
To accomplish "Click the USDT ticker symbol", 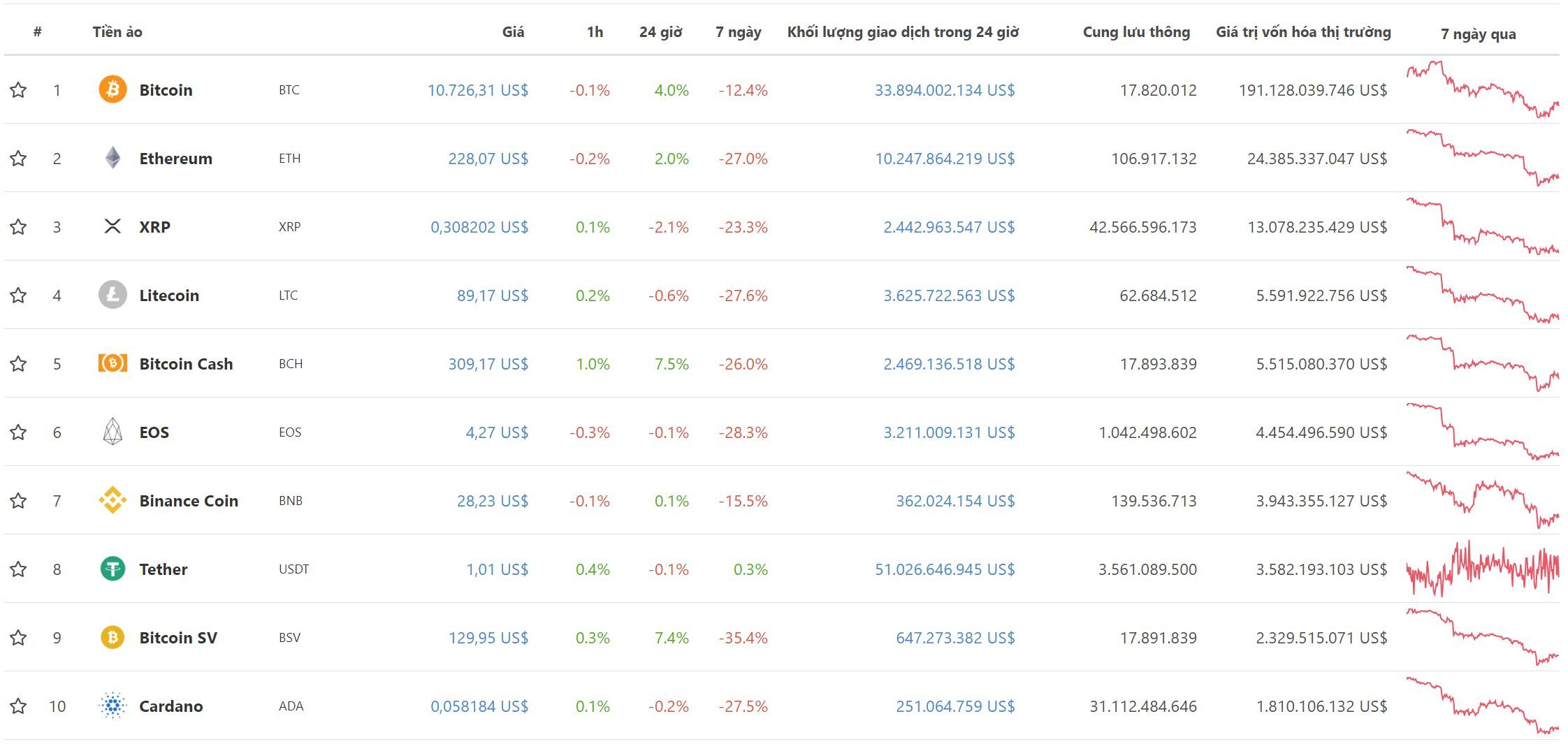I will [x=293, y=569].
